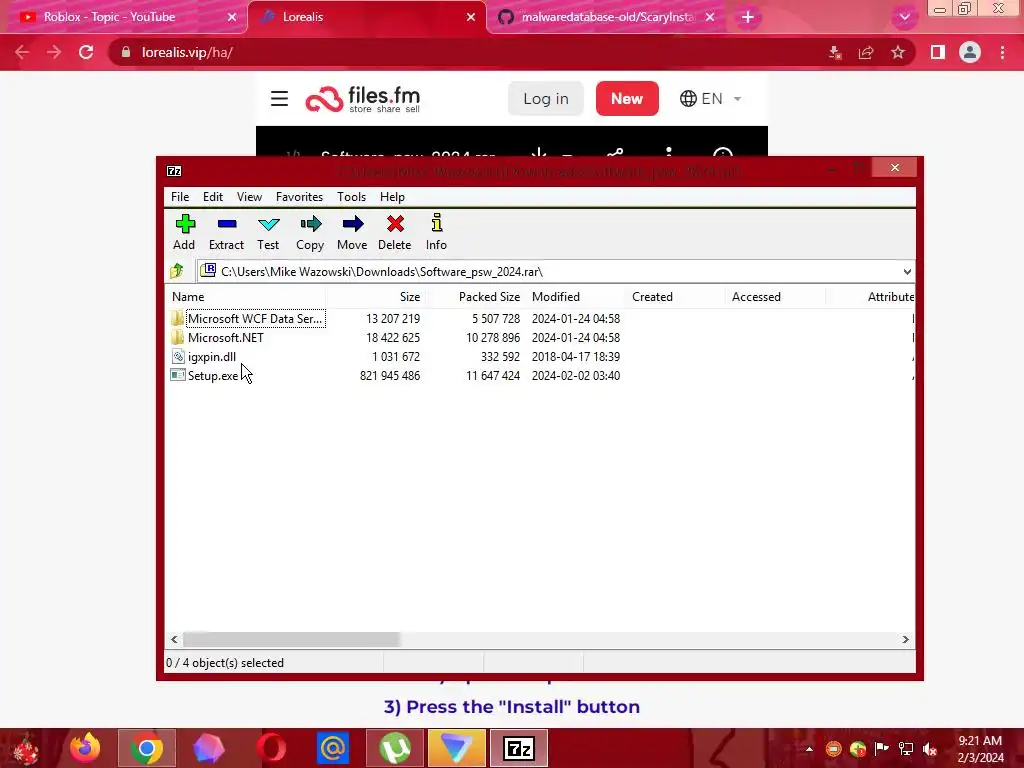Click the red New button

coord(627,99)
